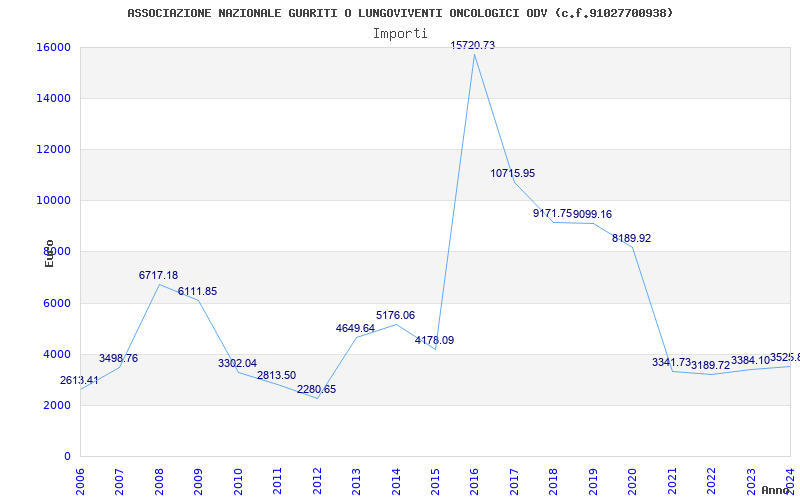Image resolution: width=800 pixels, height=500 pixels.
Task: Select the Importi subtitle
Action: click(x=400, y=34)
